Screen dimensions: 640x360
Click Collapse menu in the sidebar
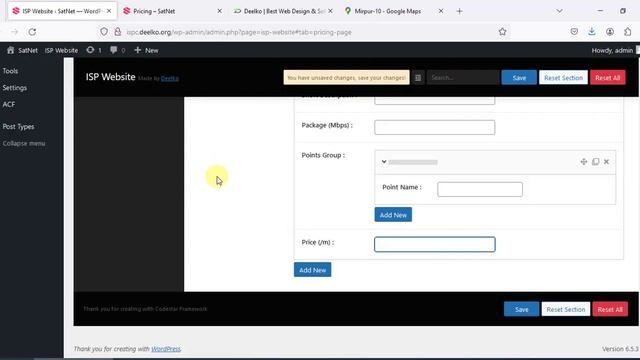point(24,143)
